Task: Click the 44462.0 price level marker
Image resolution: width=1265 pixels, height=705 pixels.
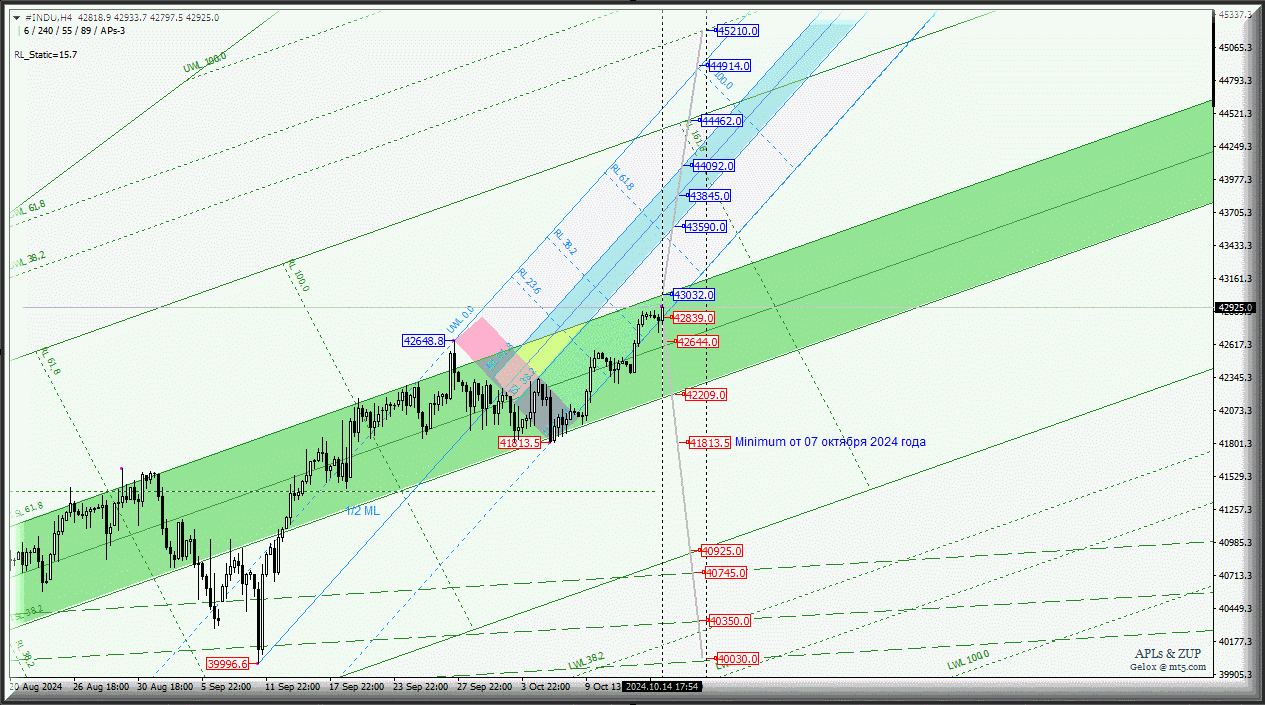Action: (721, 121)
